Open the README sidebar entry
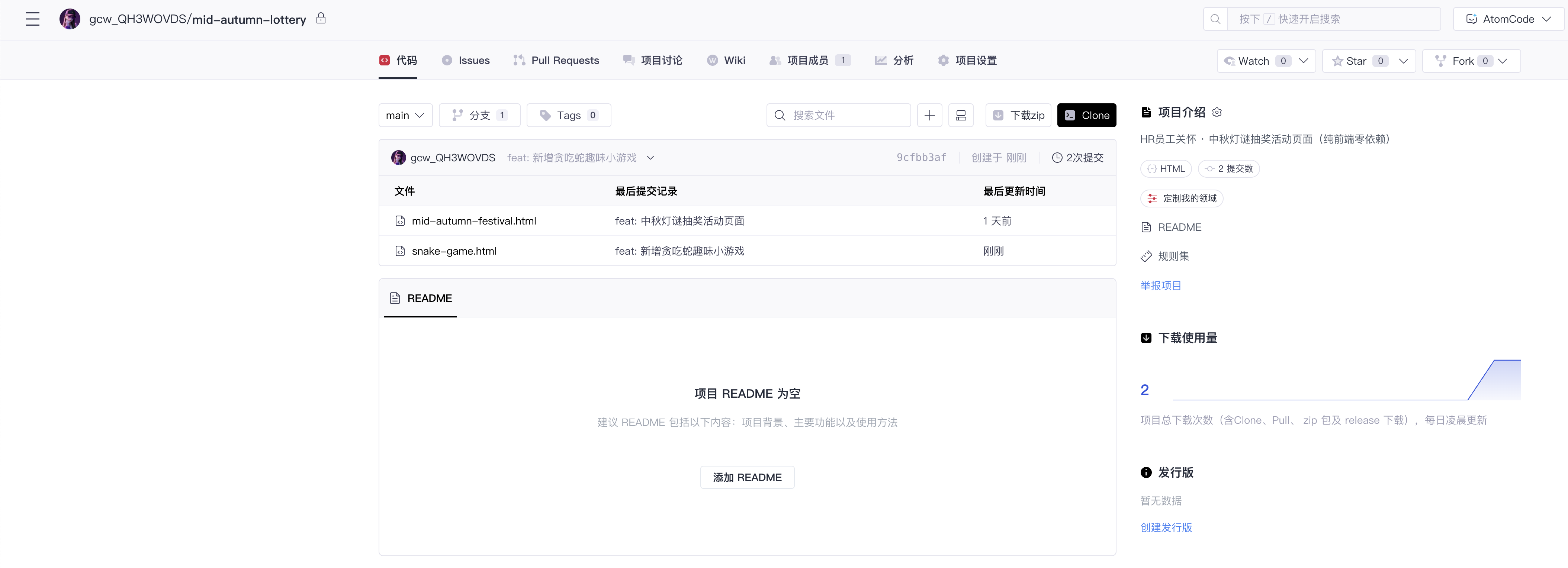 point(1170,227)
